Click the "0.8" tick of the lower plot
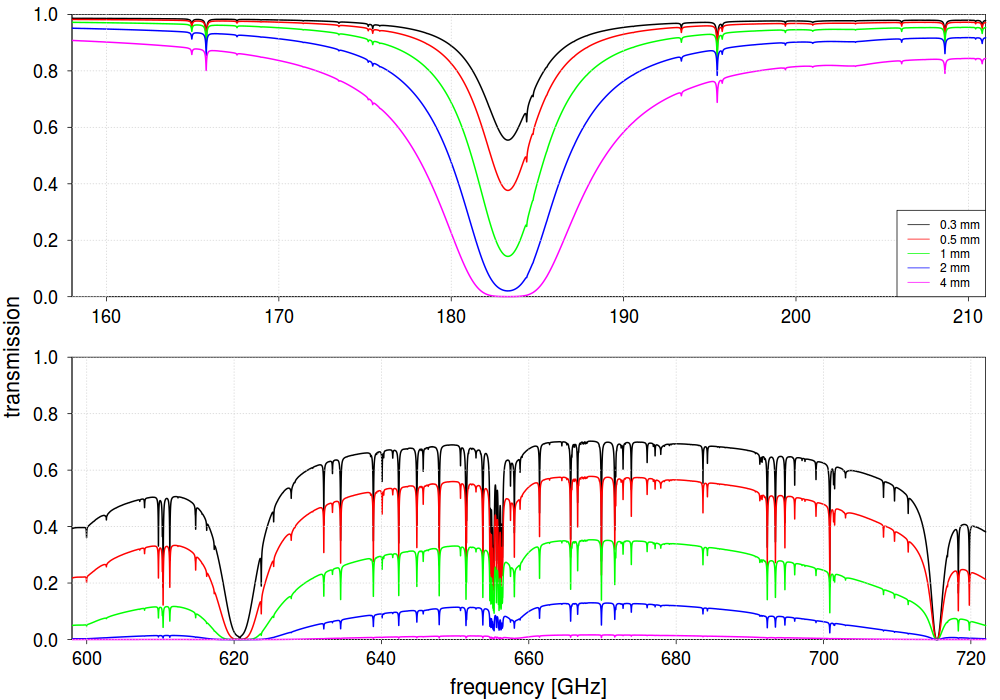 click(45, 414)
